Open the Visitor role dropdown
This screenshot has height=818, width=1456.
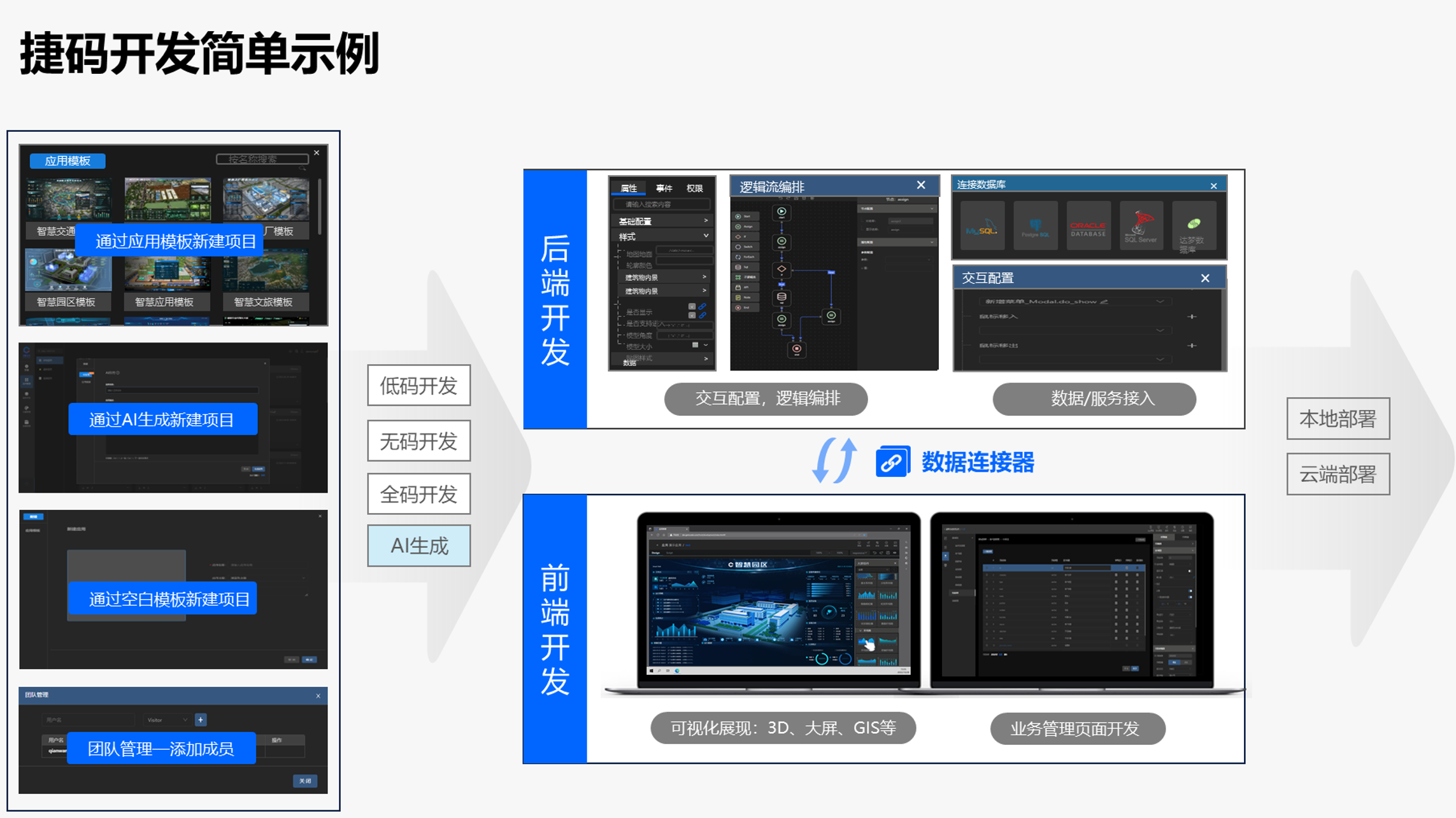click(168, 720)
